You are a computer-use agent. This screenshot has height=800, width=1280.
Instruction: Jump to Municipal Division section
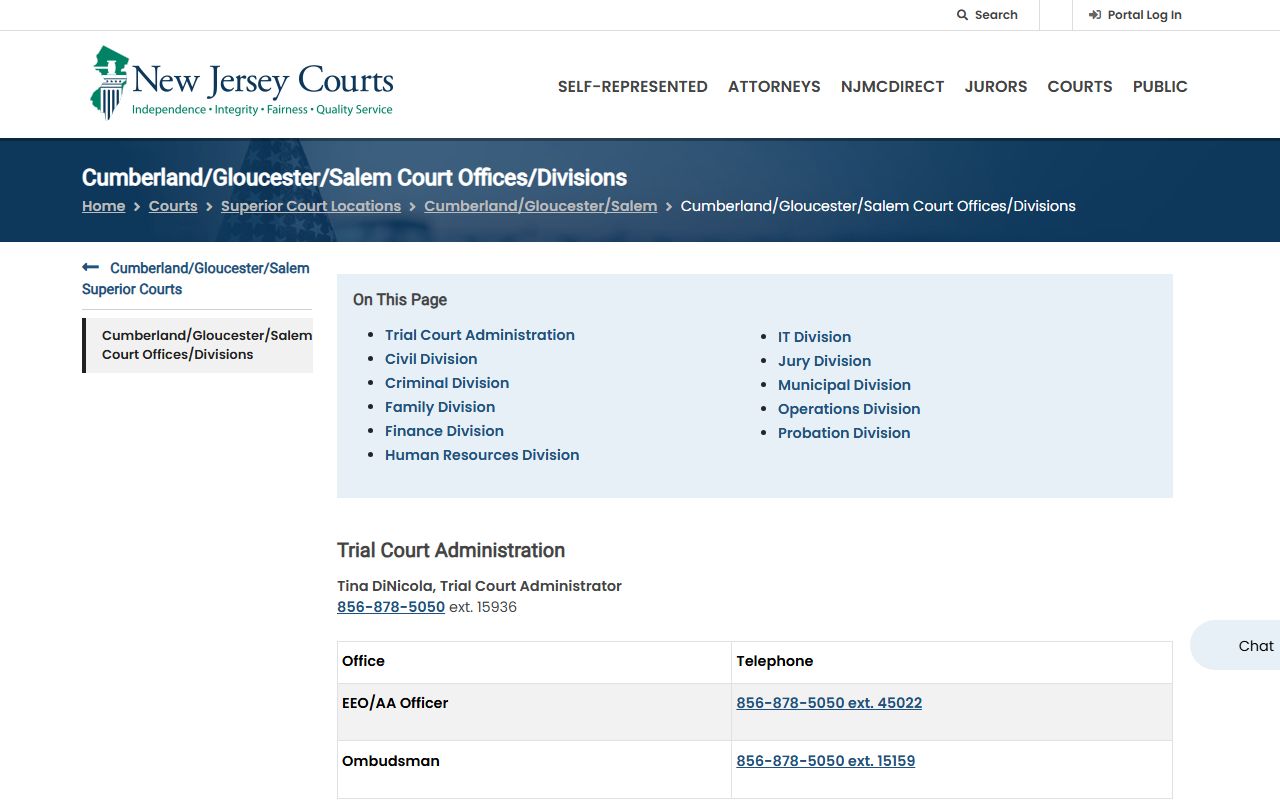click(x=845, y=385)
